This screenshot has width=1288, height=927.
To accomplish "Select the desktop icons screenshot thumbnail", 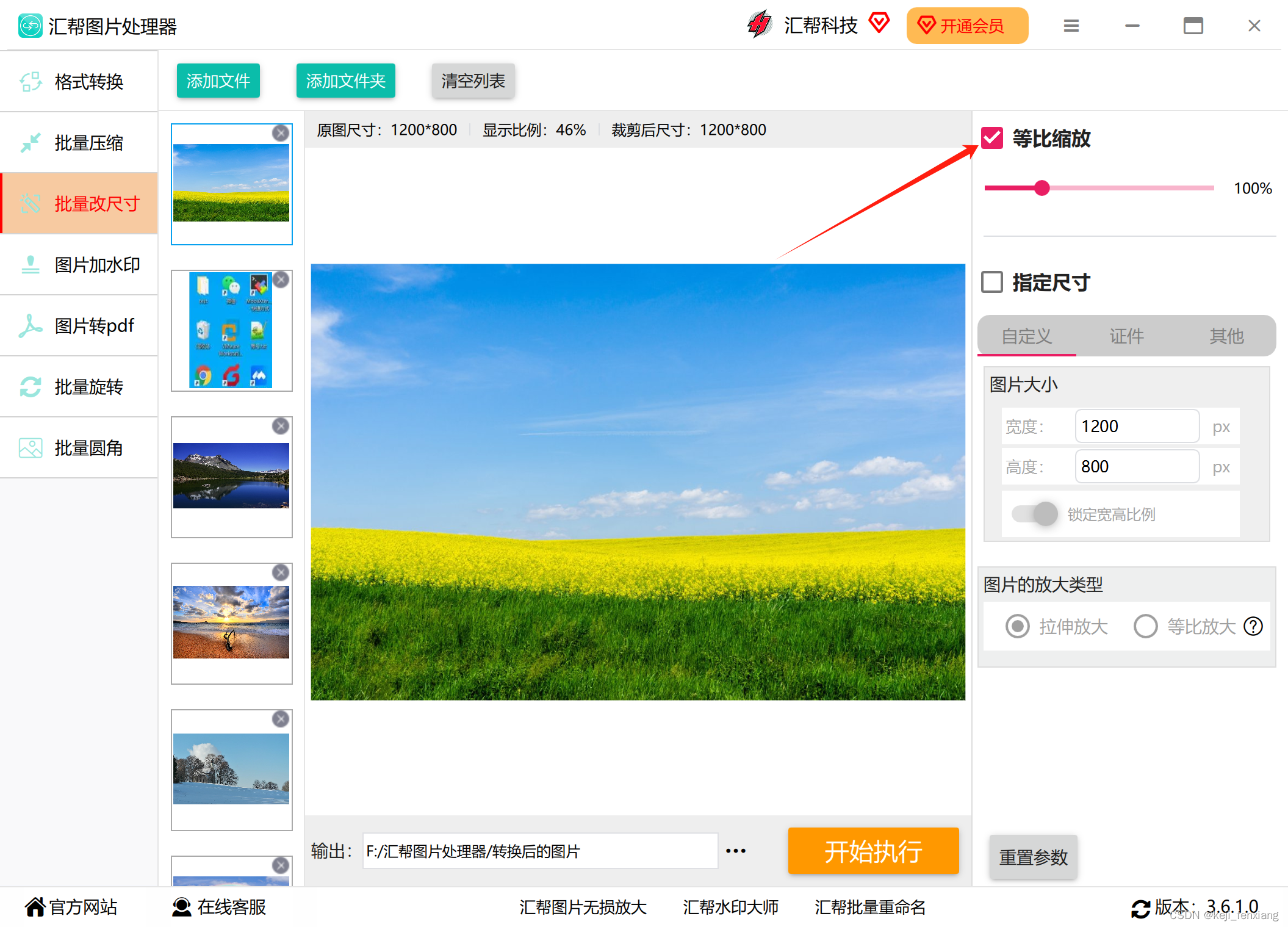I will pos(232,331).
